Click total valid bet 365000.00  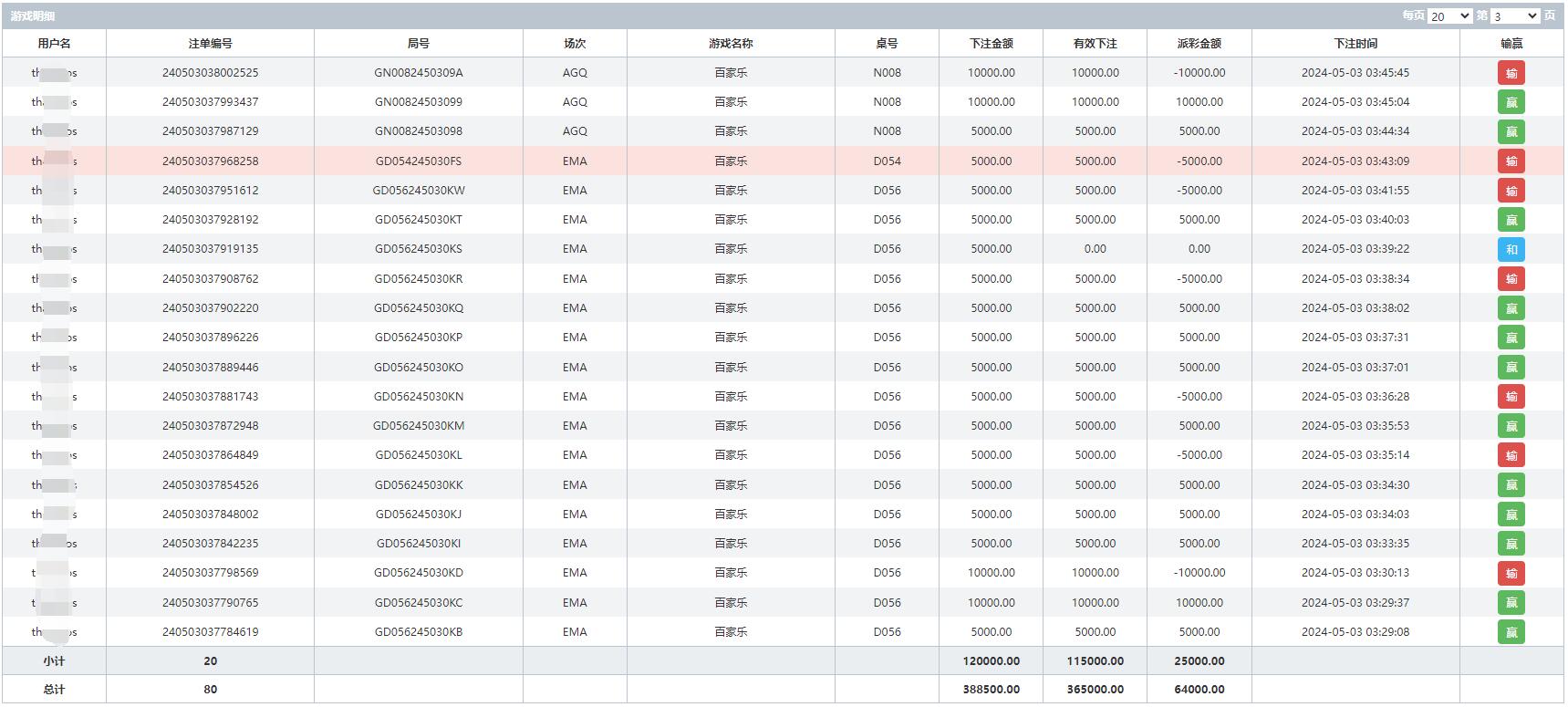click(x=1095, y=690)
